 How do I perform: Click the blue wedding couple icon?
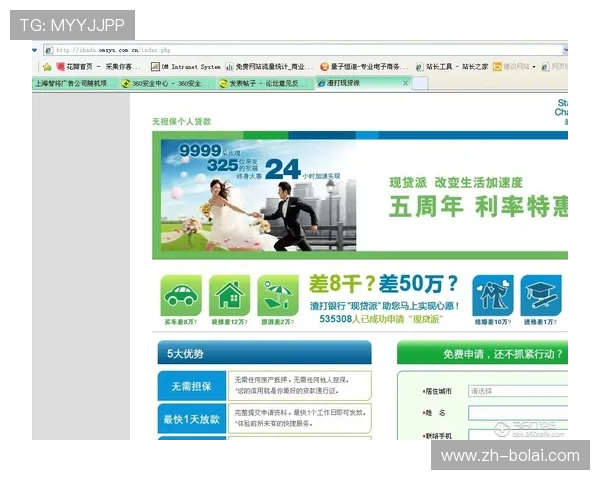(x=493, y=295)
